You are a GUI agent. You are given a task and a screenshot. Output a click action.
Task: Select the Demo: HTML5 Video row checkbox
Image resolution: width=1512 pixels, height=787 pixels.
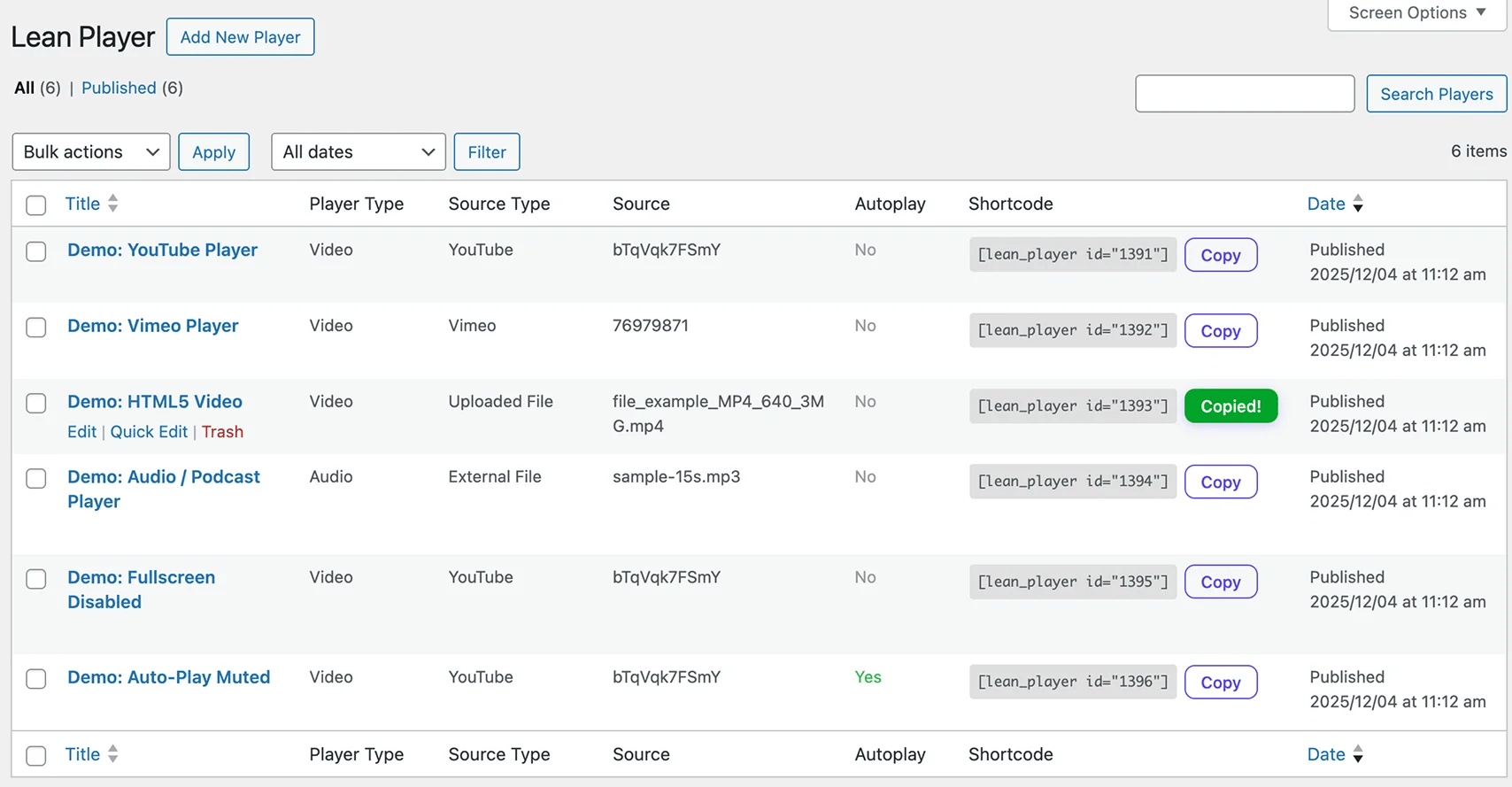click(36, 403)
